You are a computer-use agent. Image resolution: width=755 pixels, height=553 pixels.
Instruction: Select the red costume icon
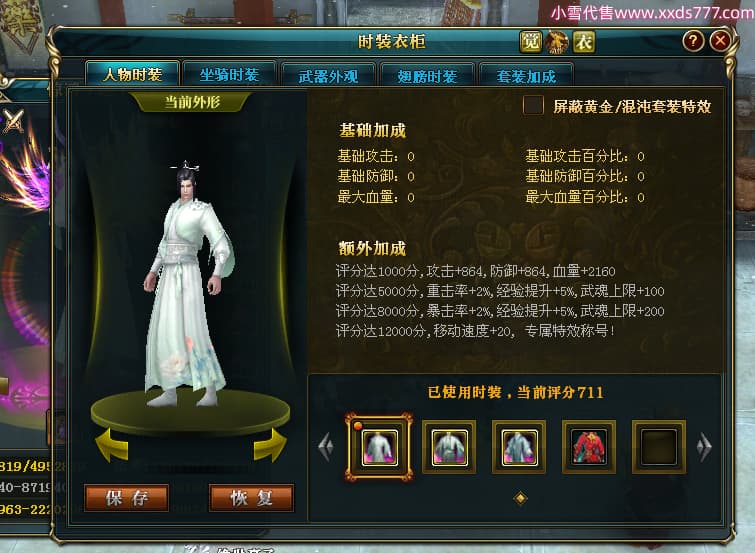click(589, 448)
